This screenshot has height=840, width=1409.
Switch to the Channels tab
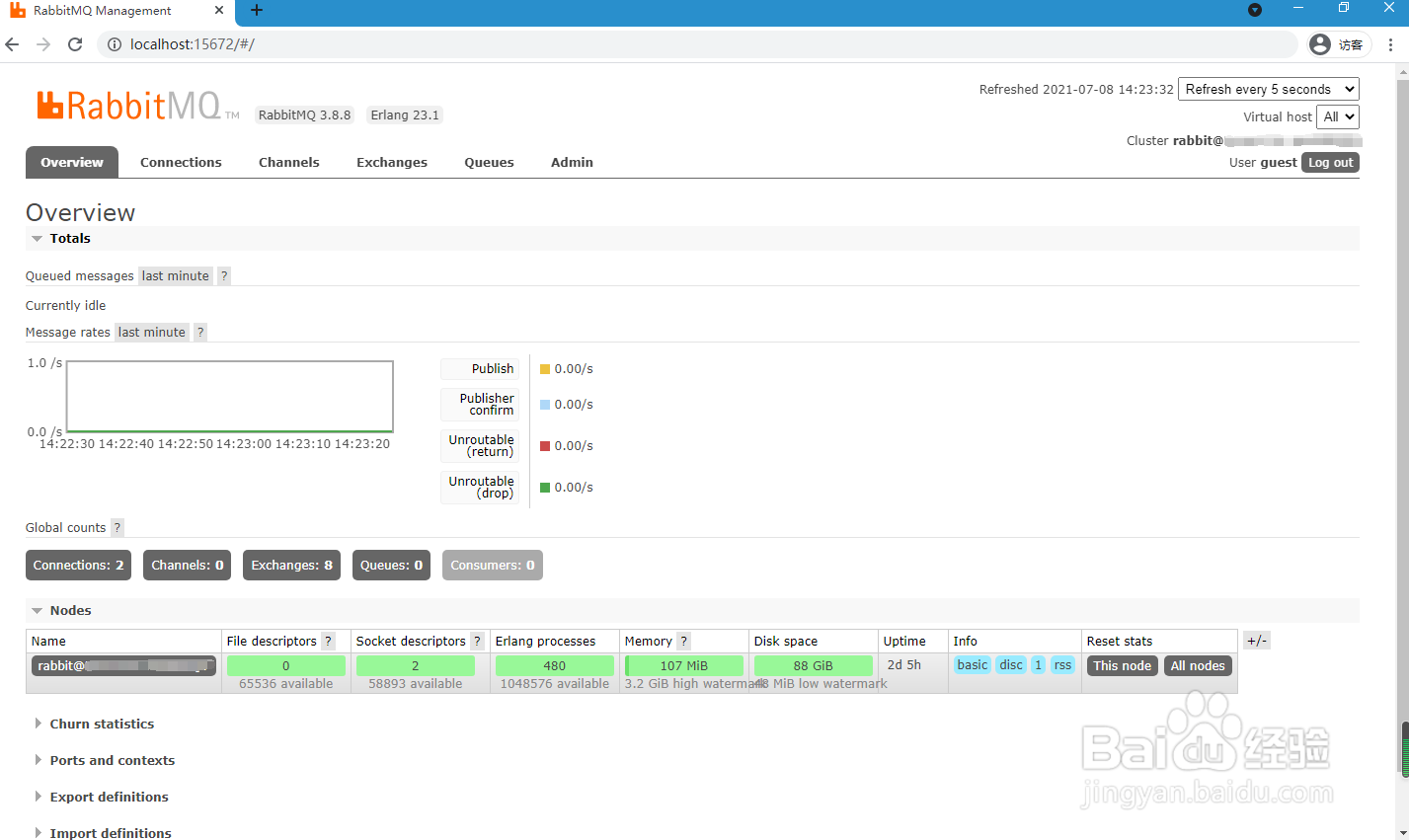click(x=289, y=163)
